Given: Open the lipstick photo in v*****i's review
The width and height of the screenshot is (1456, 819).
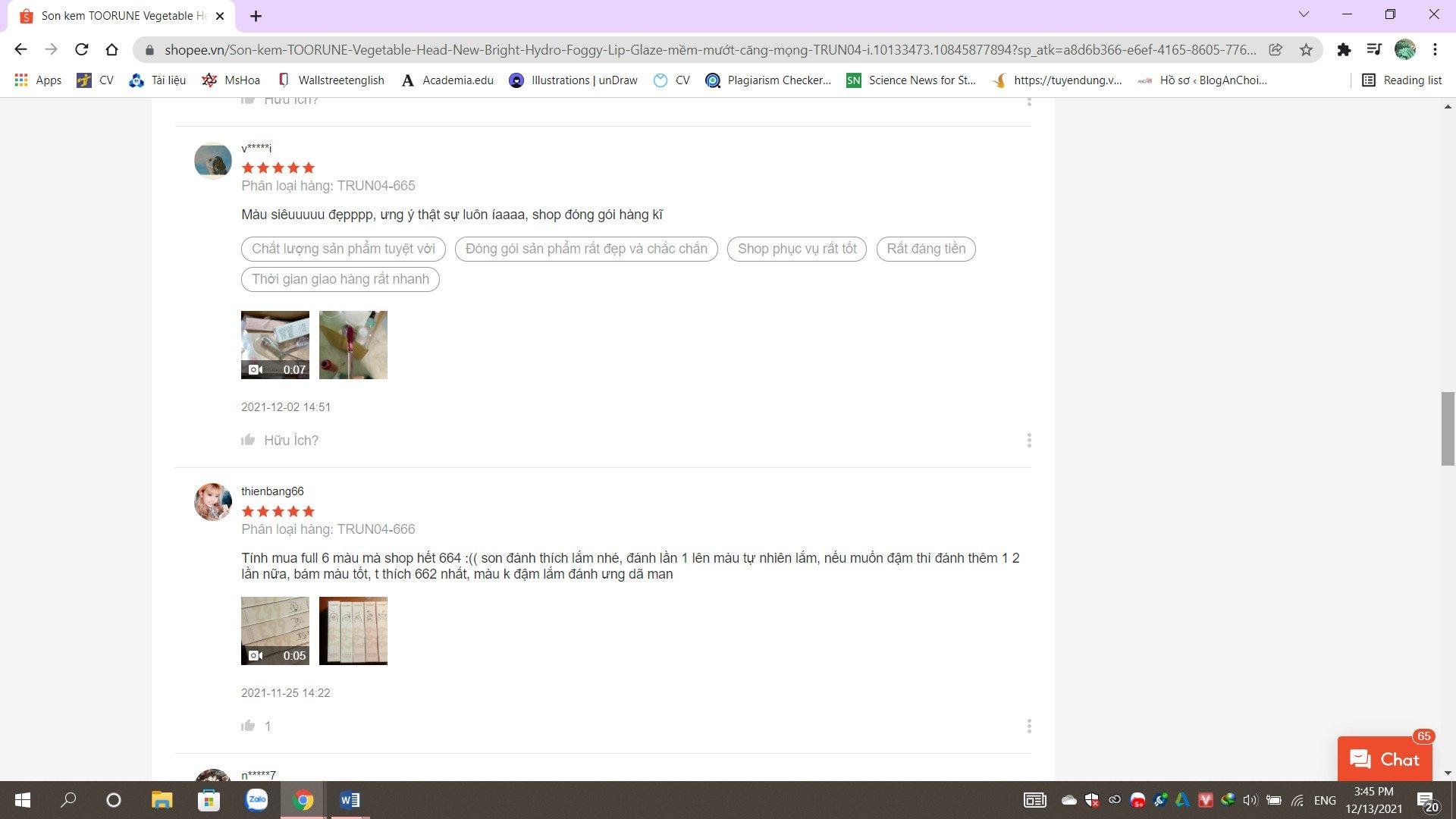Looking at the screenshot, I should [x=353, y=344].
